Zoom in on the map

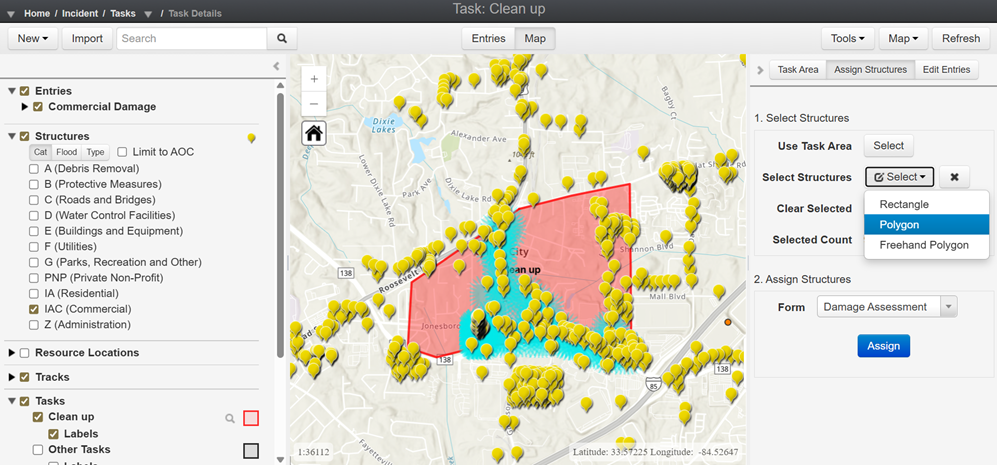click(314, 79)
